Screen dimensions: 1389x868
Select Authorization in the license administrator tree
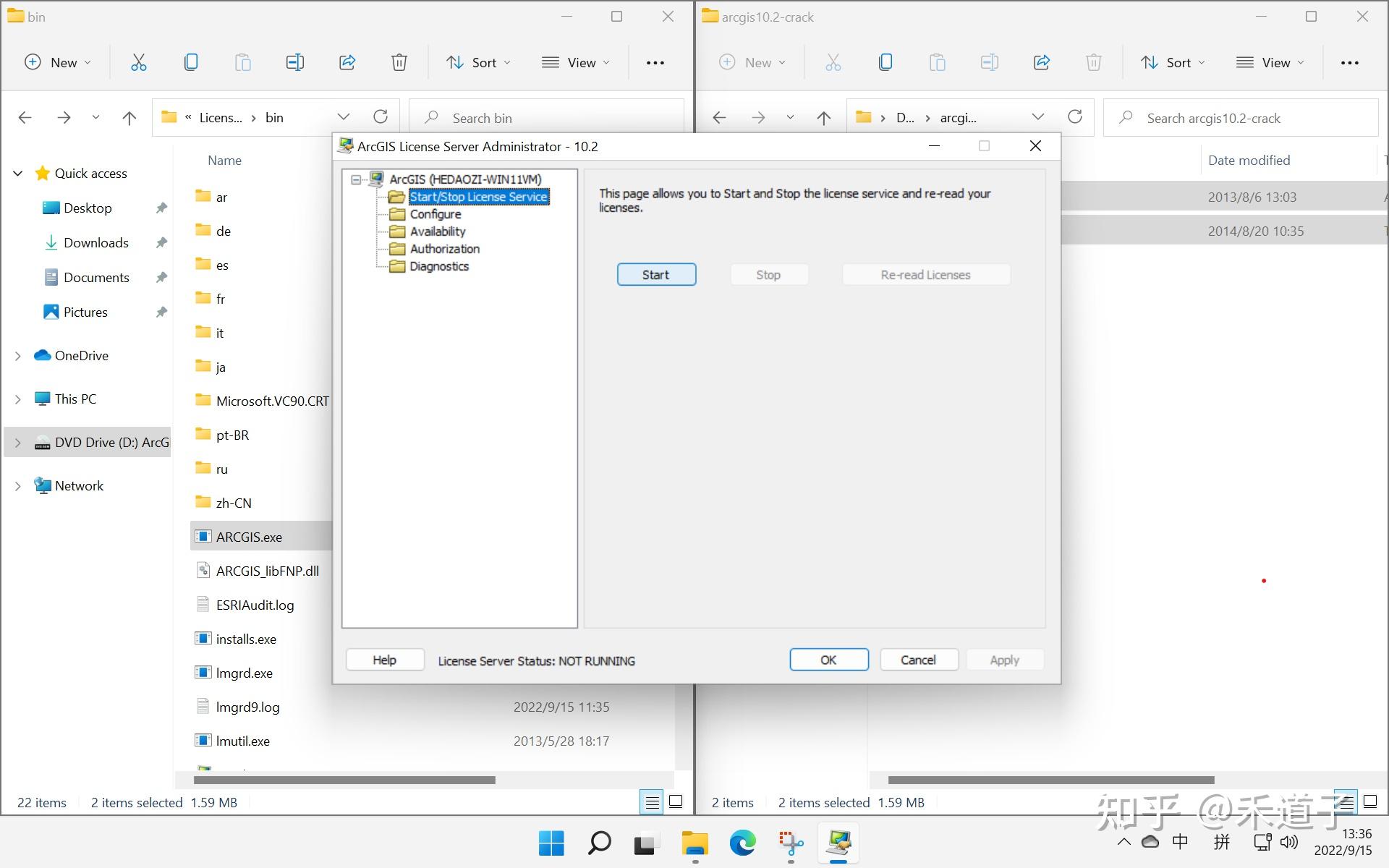(x=443, y=248)
